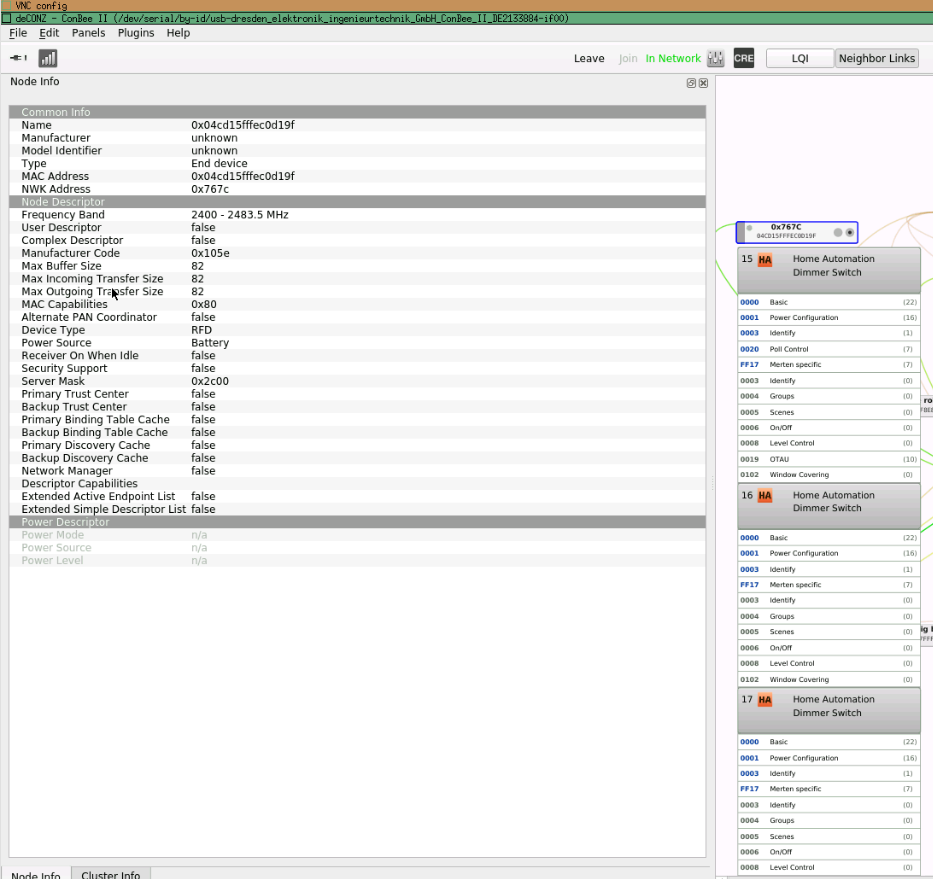The image size is (933, 879).
Task: Select Level Control 0008 in endpoint 15
Action: pos(829,443)
